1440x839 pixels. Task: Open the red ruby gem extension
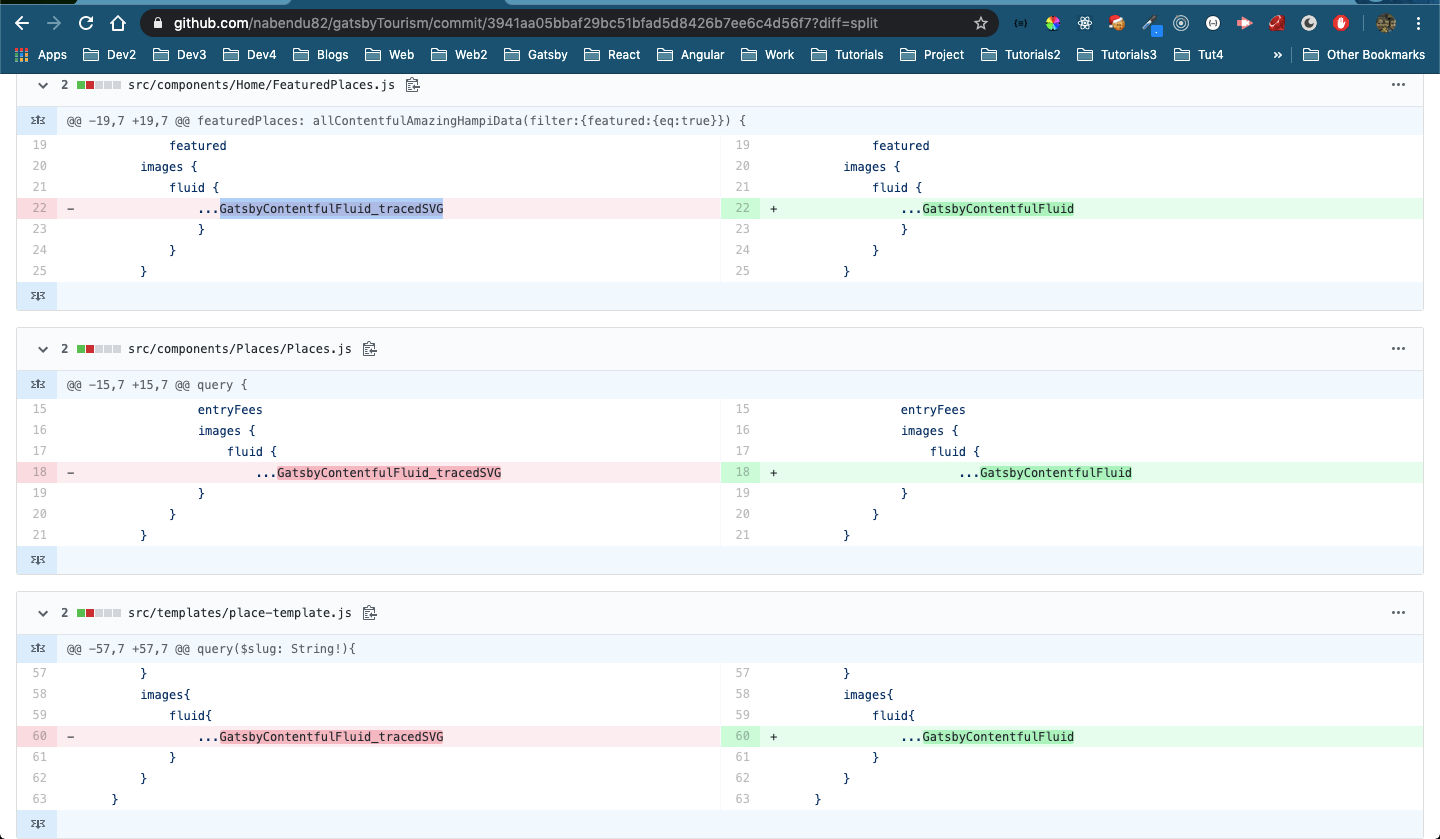pyautogui.click(x=1277, y=23)
